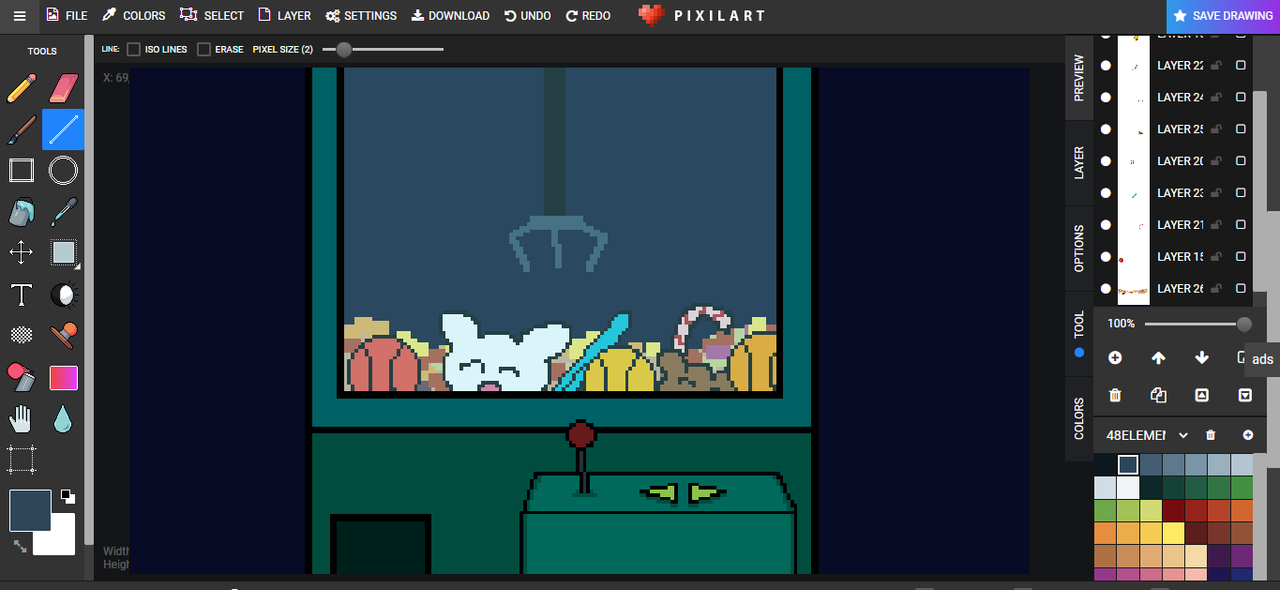Select the filled selection box tool
This screenshot has height=590, width=1280.
tap(63, 253)
